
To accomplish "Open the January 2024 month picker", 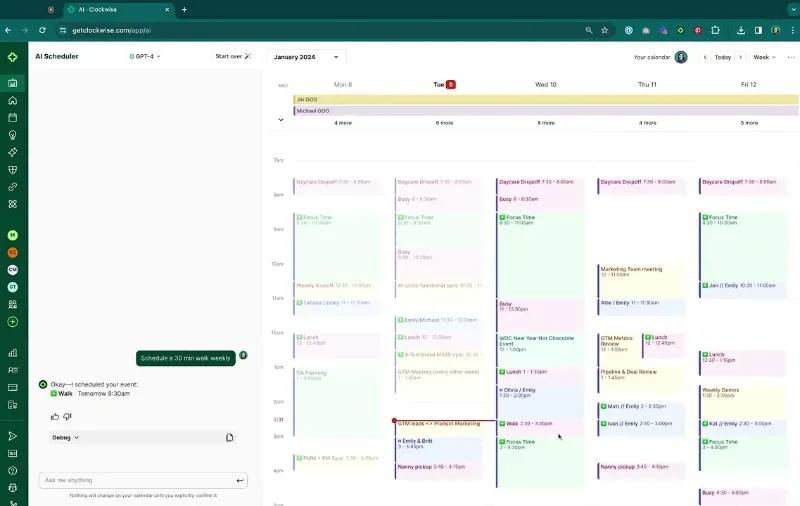I will click(x=299, y=57).
